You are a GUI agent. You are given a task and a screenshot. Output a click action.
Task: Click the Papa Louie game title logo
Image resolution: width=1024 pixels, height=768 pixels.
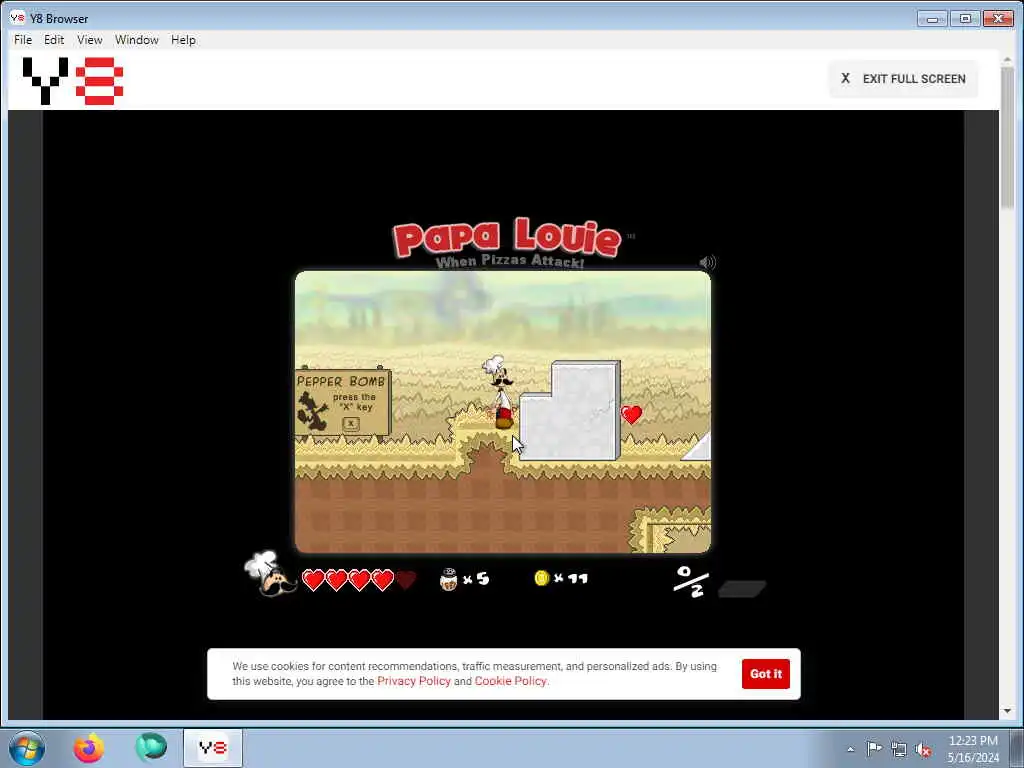pyautogui.click(x=507, y=242)
